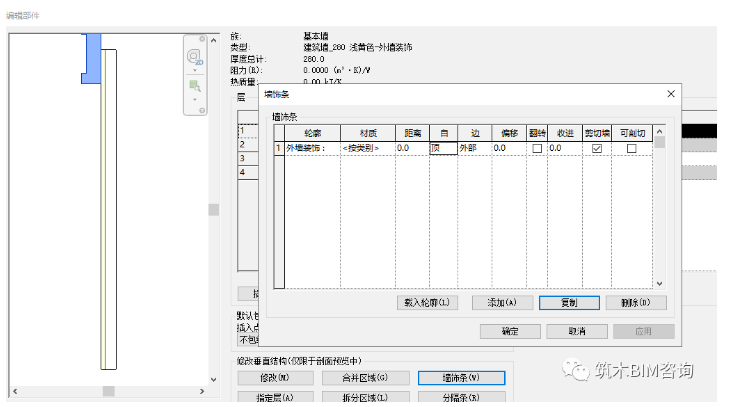This screenshot has height=407, width=733.
Task: Click preview vertical scrollbar thumb
Action: [x=214, y=210]
